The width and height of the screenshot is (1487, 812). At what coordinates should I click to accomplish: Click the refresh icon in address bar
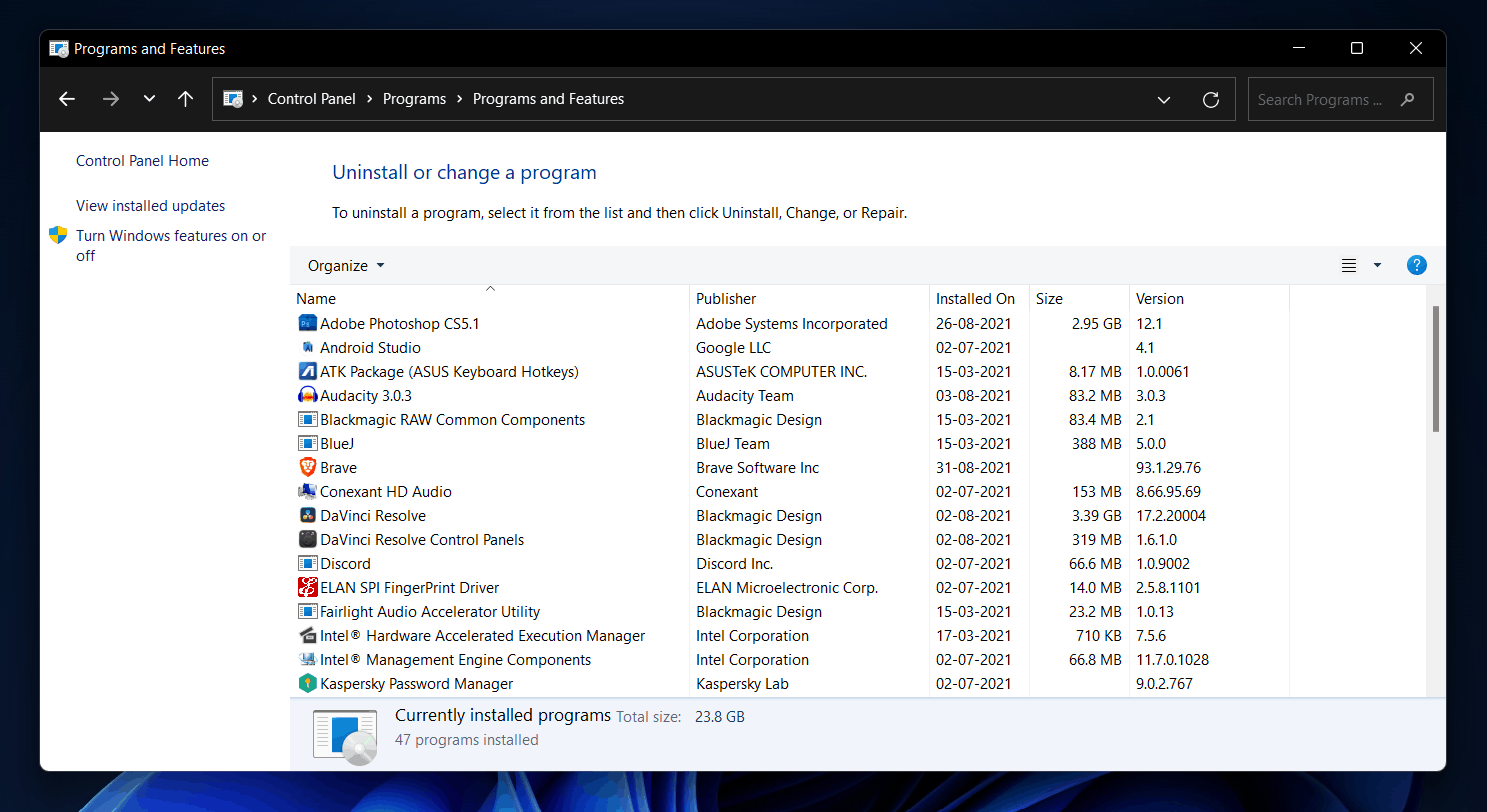[x=1210, y=99]
